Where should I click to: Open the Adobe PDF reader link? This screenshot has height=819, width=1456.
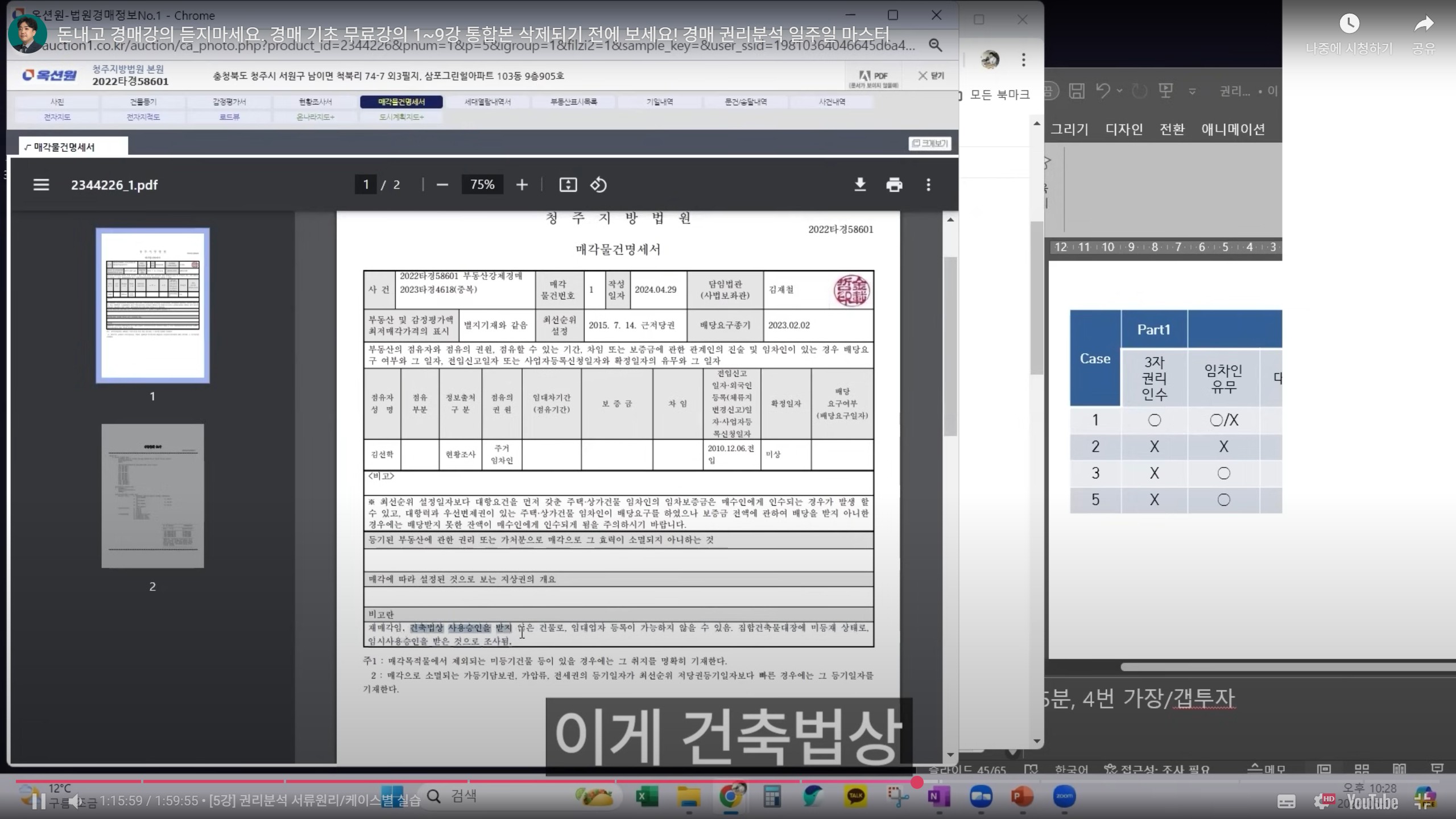click(x=873, y=77)
